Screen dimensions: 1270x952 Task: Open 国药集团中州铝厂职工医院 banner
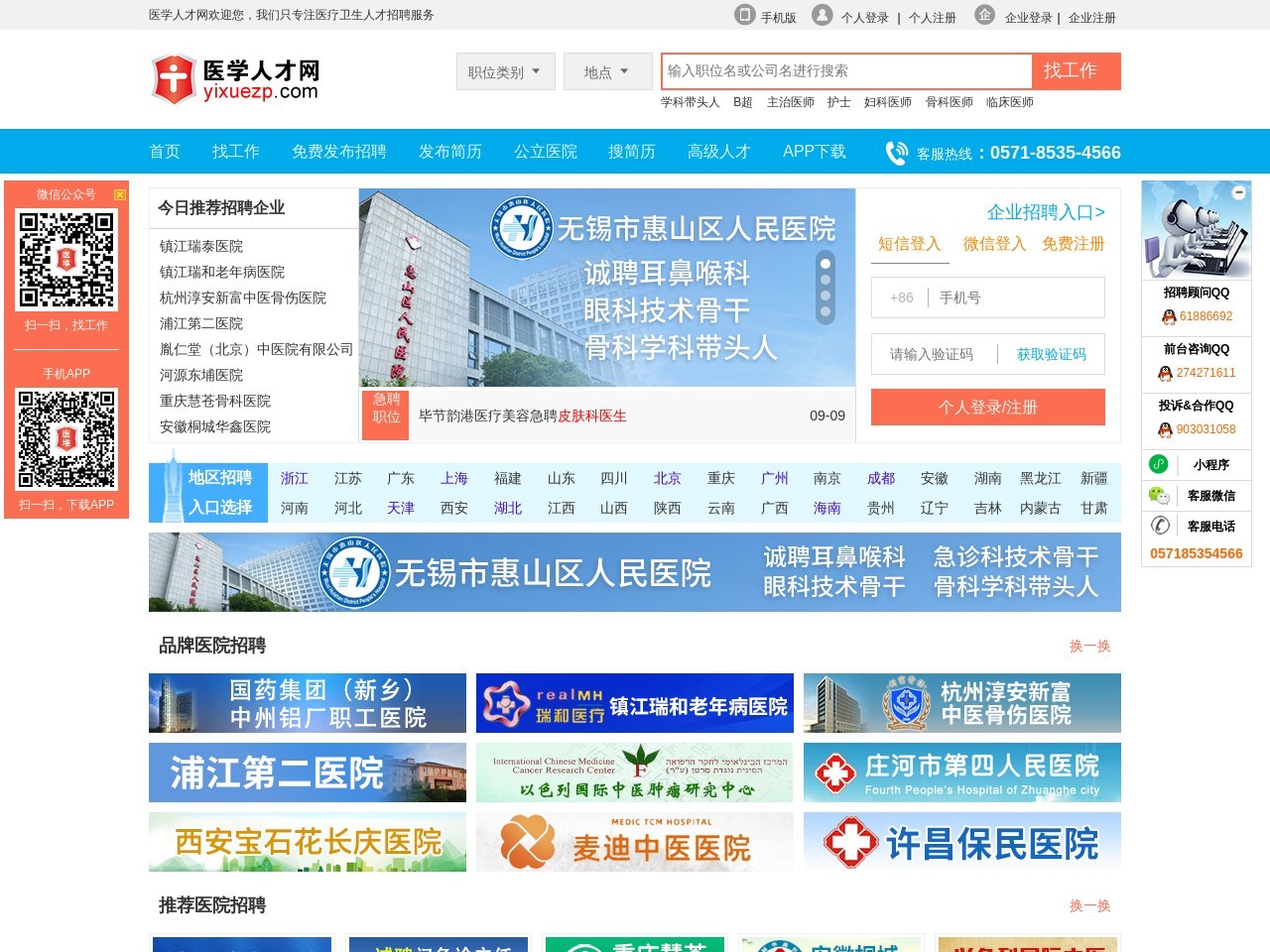point(308,703)
